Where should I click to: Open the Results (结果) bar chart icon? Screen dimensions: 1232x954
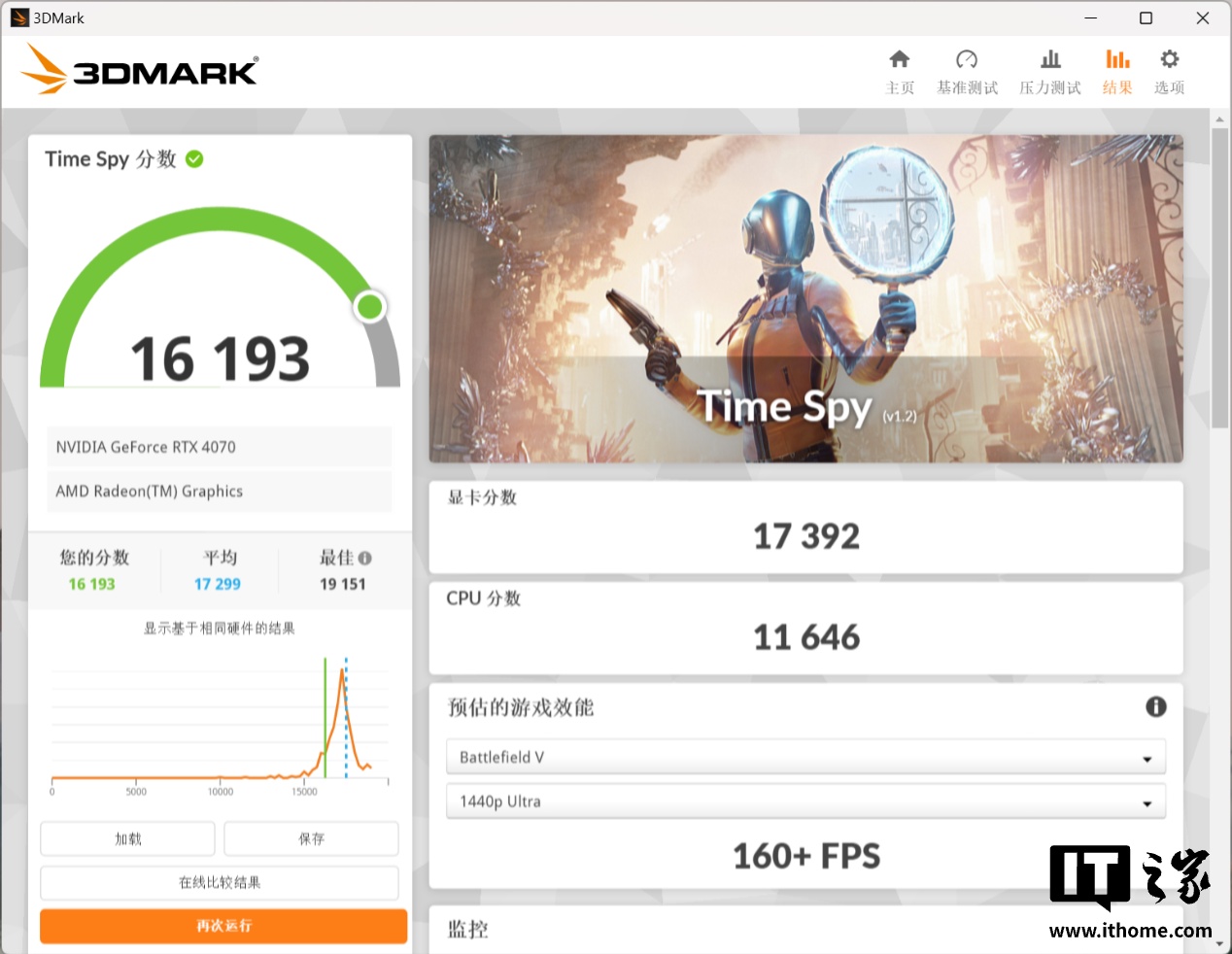click(x=1117, y=60)
